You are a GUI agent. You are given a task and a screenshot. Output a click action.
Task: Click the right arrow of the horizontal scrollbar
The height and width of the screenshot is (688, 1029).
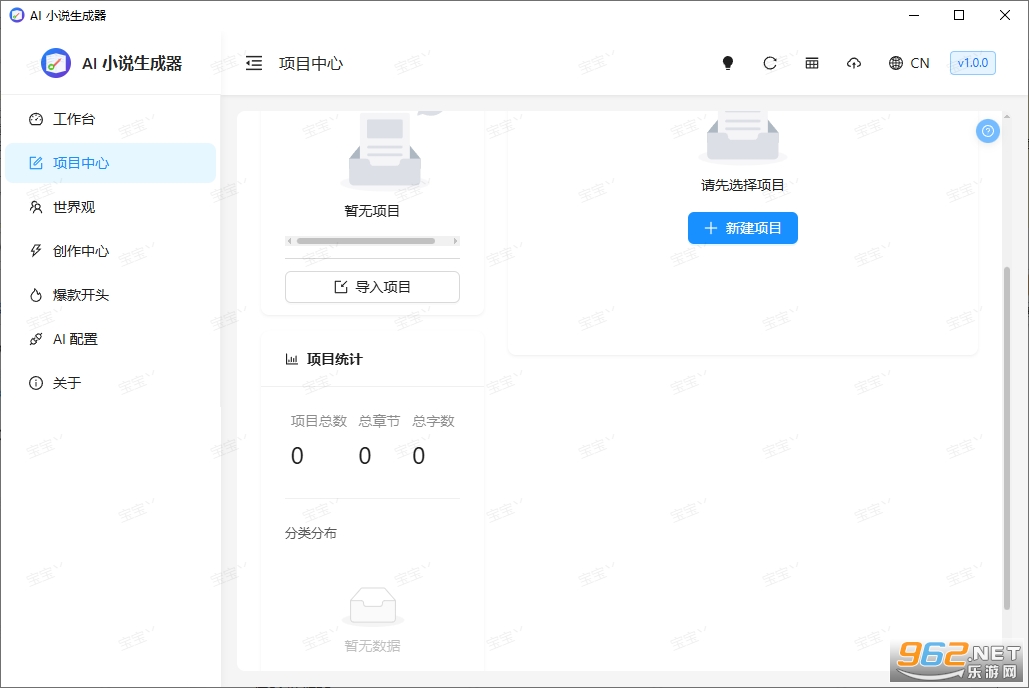coord(455,241)
